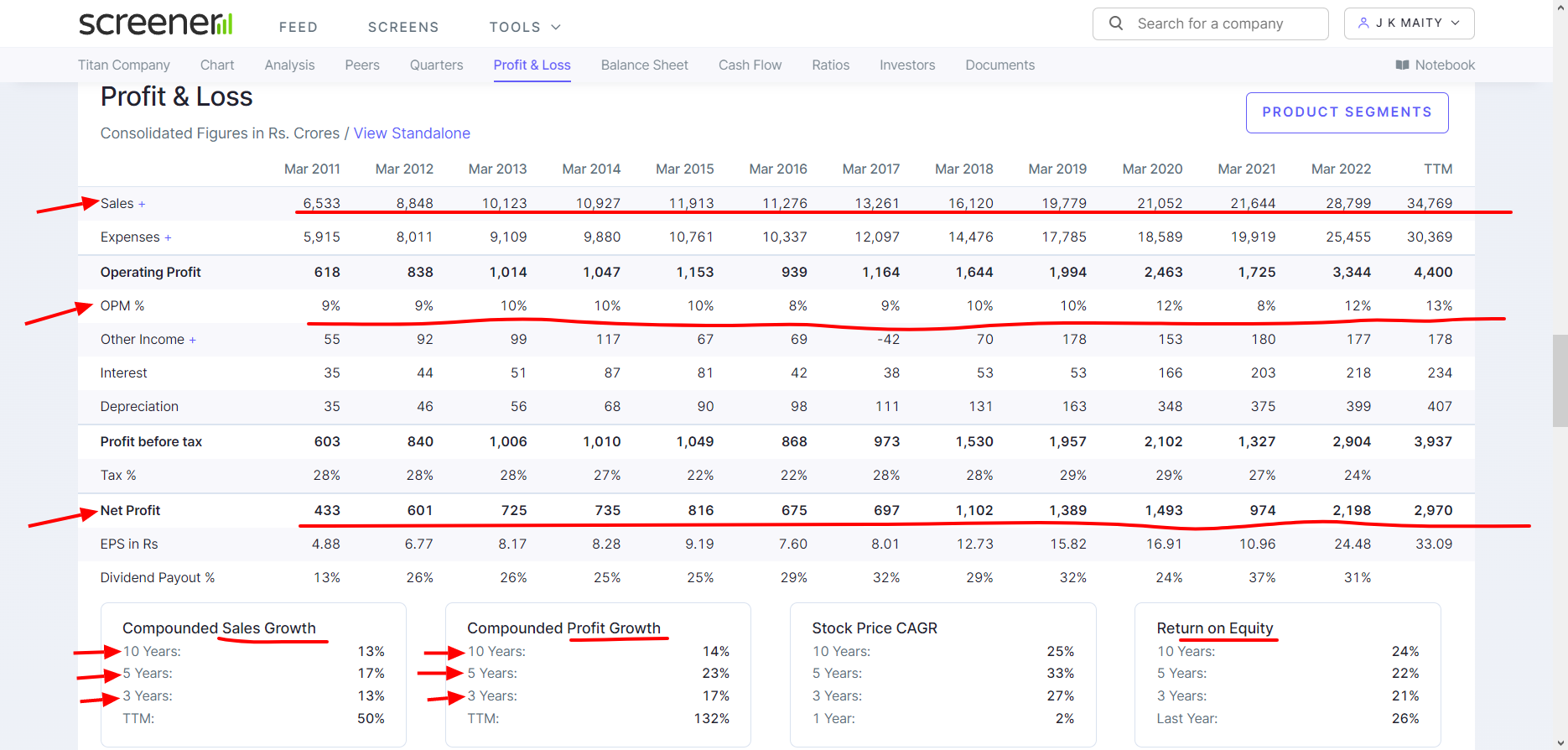
Task: Click TTM EPS value 33.09
Action: click(1434, 544)
